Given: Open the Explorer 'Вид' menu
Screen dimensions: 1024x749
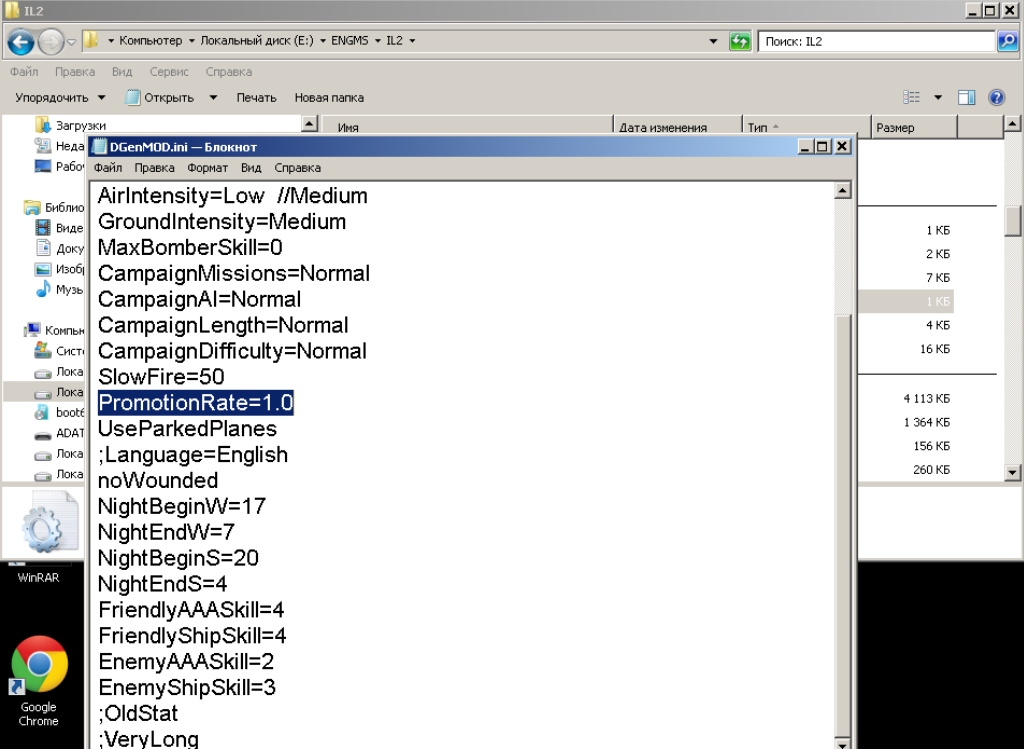Looking at the screenshot, I should [121, 72].
